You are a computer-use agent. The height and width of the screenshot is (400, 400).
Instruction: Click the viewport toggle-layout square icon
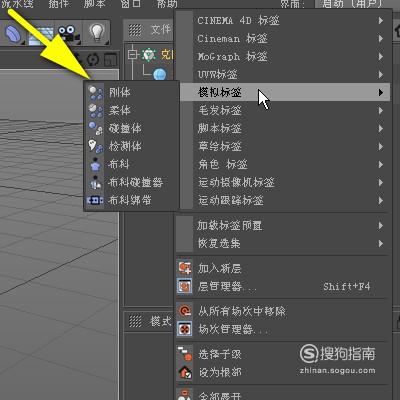111,60
